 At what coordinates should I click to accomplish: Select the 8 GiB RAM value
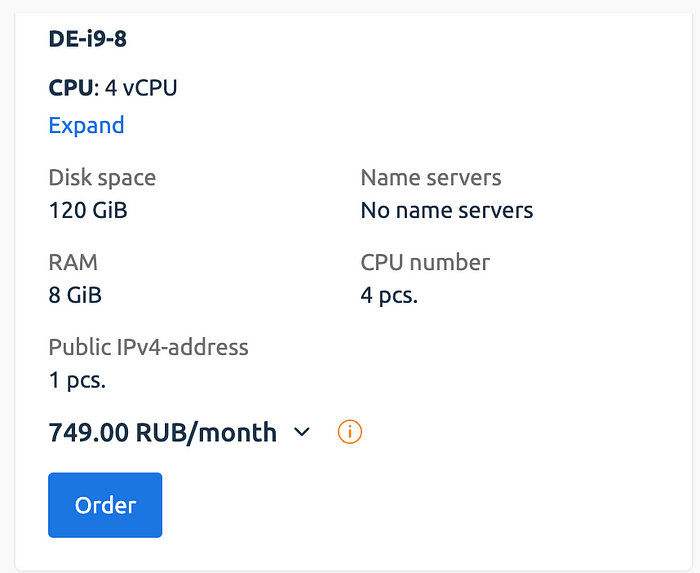click(x=75, y=296)
